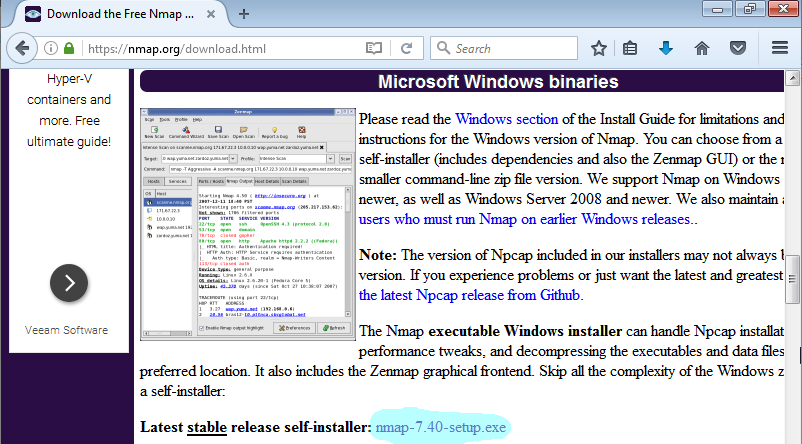Open the Firefox hamburger menu
The width and height of the screenshot is (802, 444).
point(779,48)
